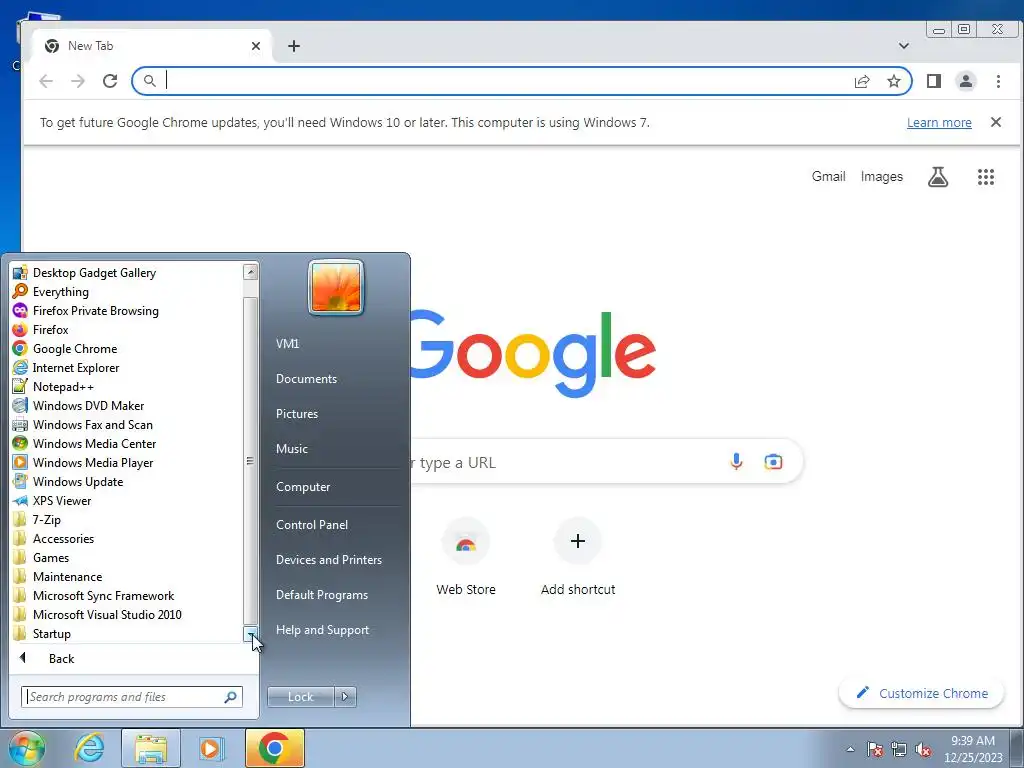Click the programs list scroll-up arrow
Image resolution: width=1024 pixels, height=768 pixels.
250,272
